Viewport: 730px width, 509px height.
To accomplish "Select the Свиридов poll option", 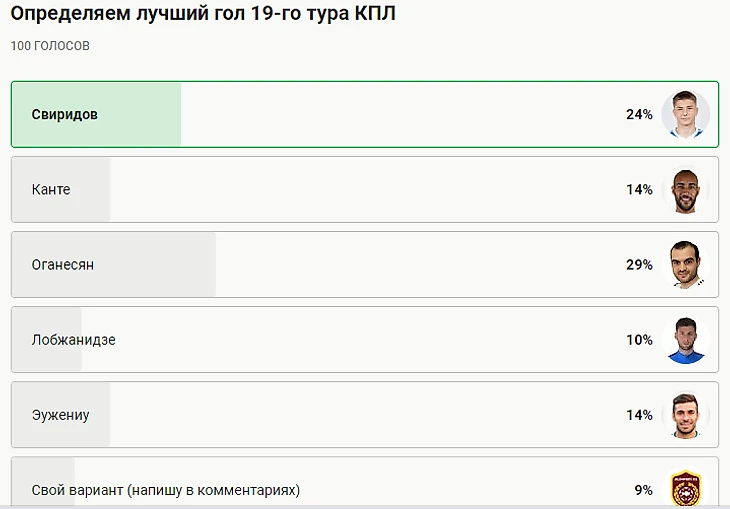I will coord(65,114).
